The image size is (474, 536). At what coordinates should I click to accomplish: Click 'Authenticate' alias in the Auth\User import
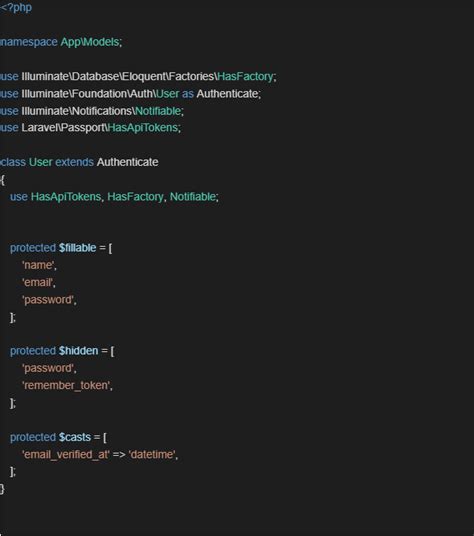[x=227, y=94]
